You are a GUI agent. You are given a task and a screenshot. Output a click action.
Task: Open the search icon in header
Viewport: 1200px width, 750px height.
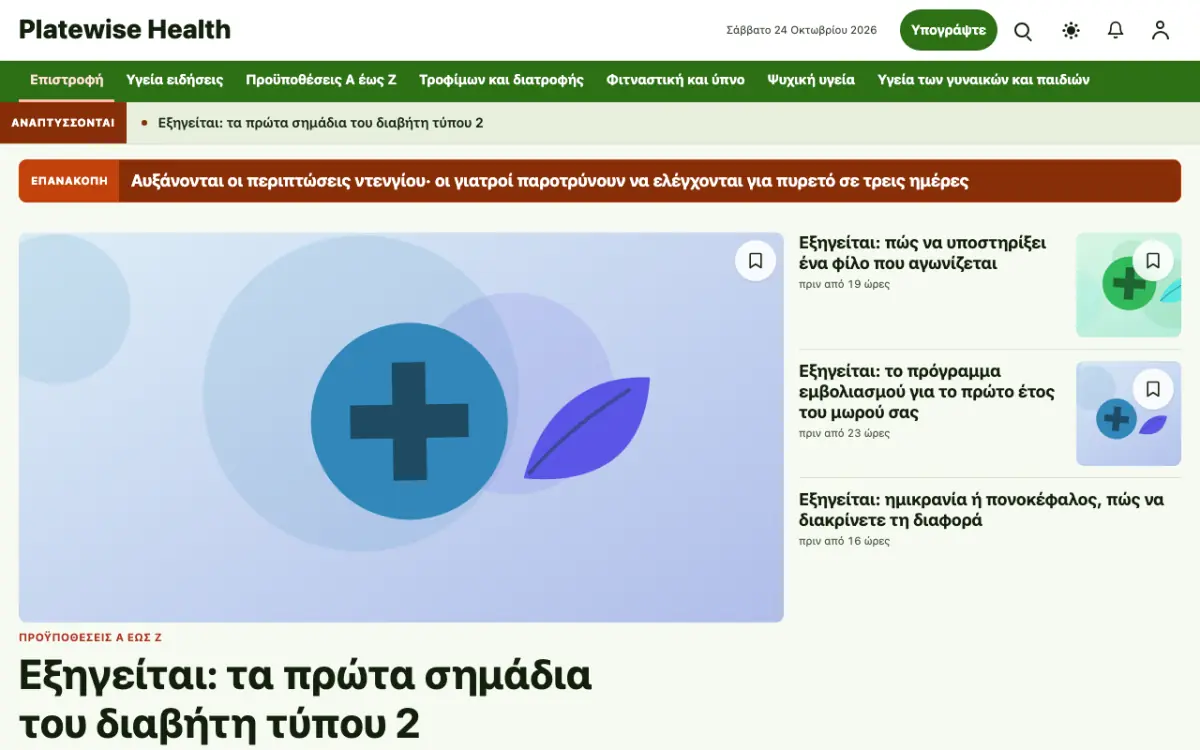pos(1023,30)
